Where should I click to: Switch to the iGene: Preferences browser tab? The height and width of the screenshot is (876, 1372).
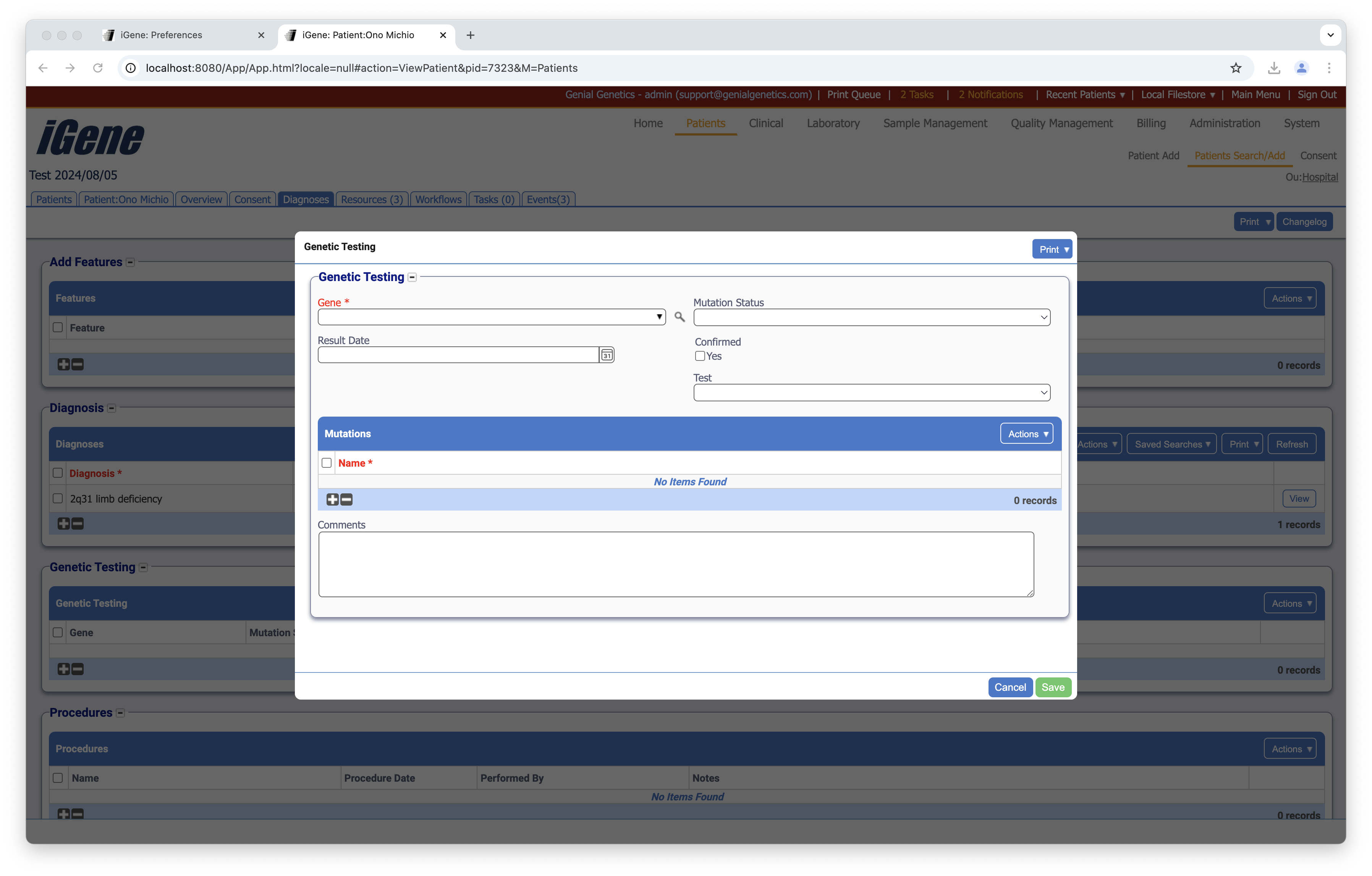click(x=161, y=35)
